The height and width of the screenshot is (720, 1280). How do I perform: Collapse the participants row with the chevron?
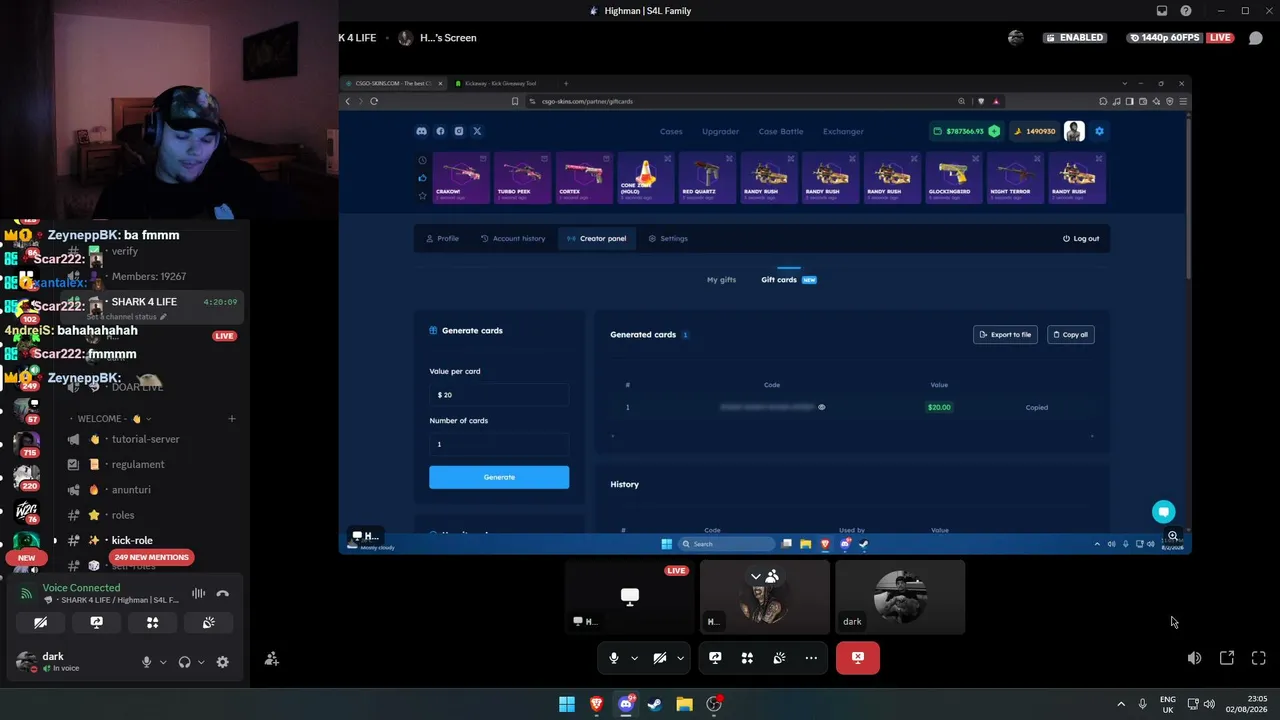tap(756, 576)
